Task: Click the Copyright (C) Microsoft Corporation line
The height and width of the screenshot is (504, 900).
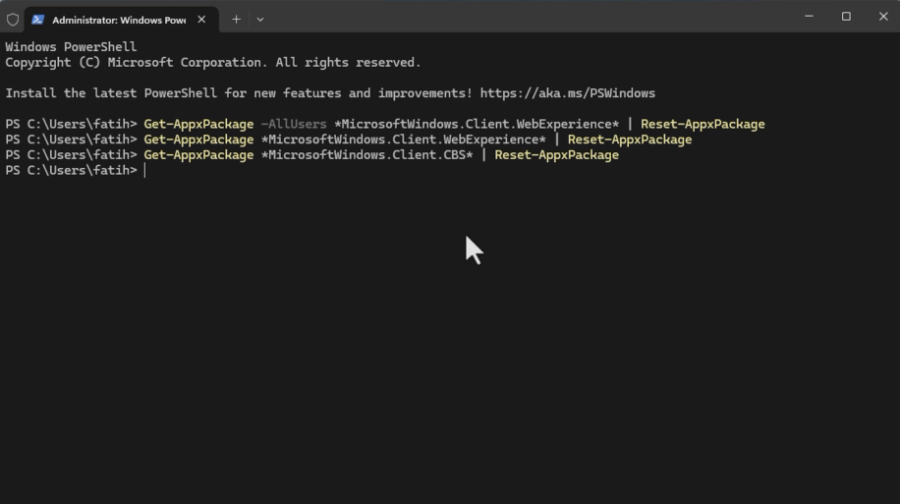Action: (213, 62)
